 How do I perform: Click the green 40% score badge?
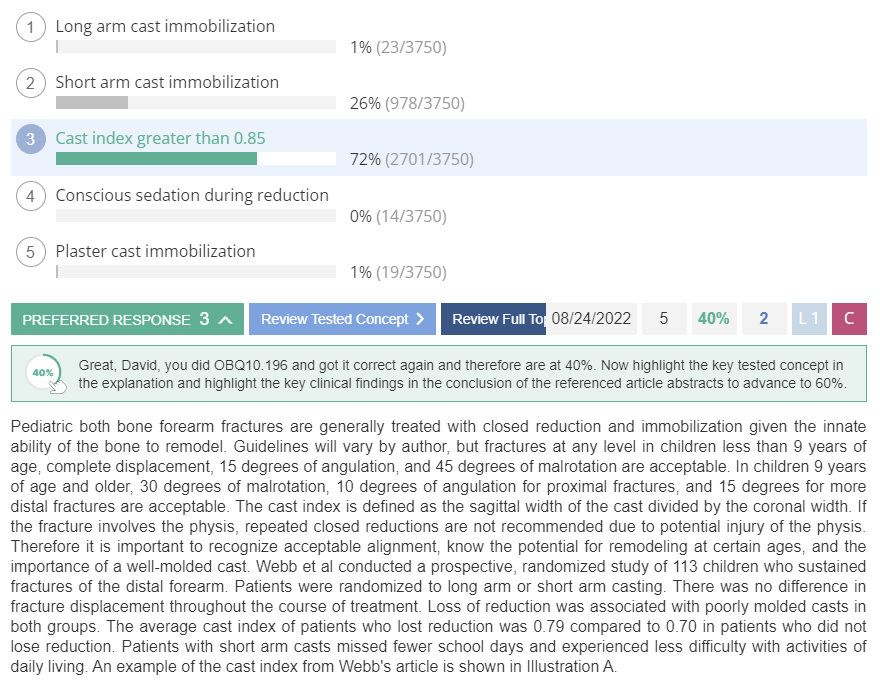[714, 319]
